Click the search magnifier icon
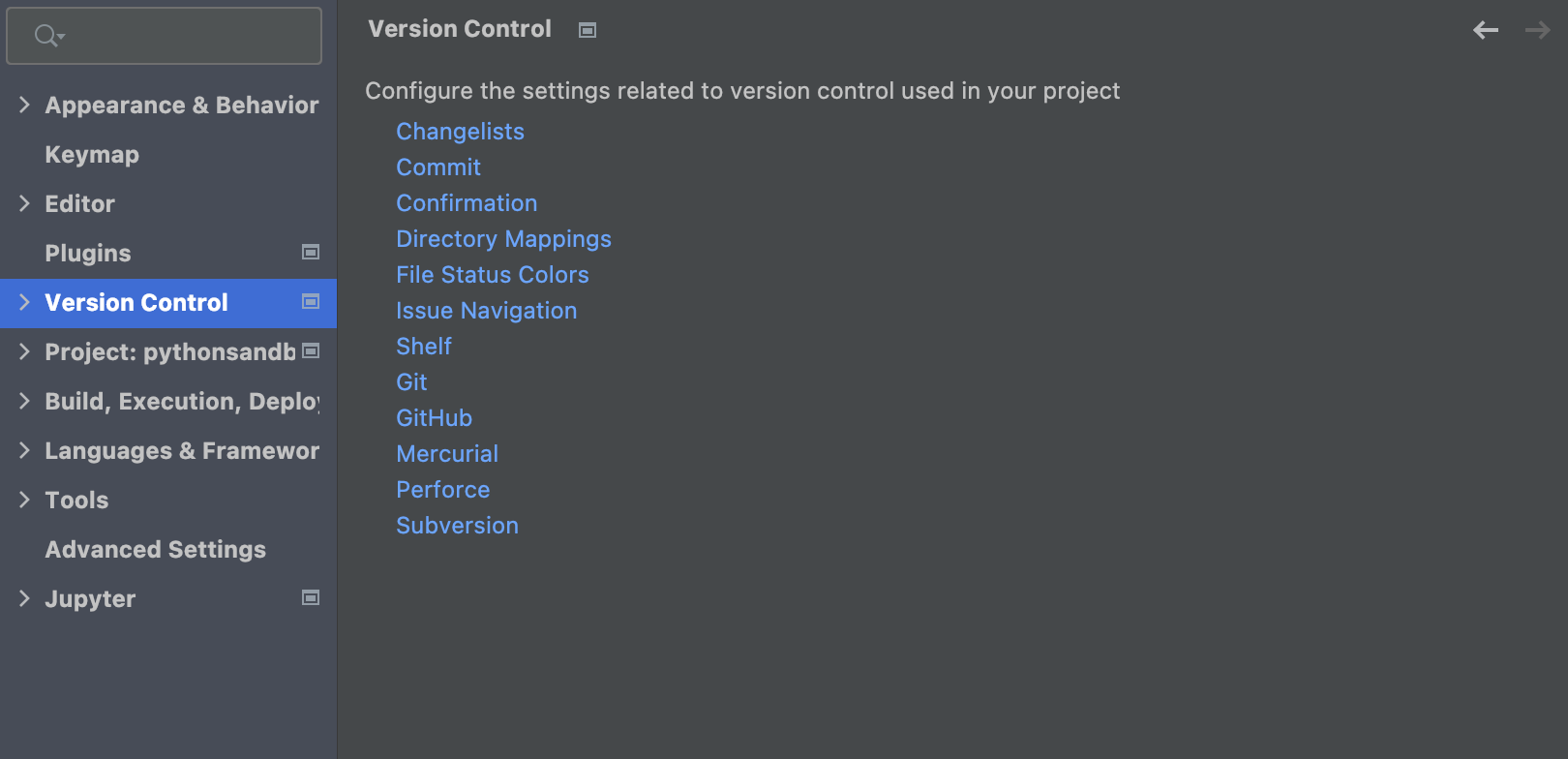1568x759 pixels. tap(48, 37)
